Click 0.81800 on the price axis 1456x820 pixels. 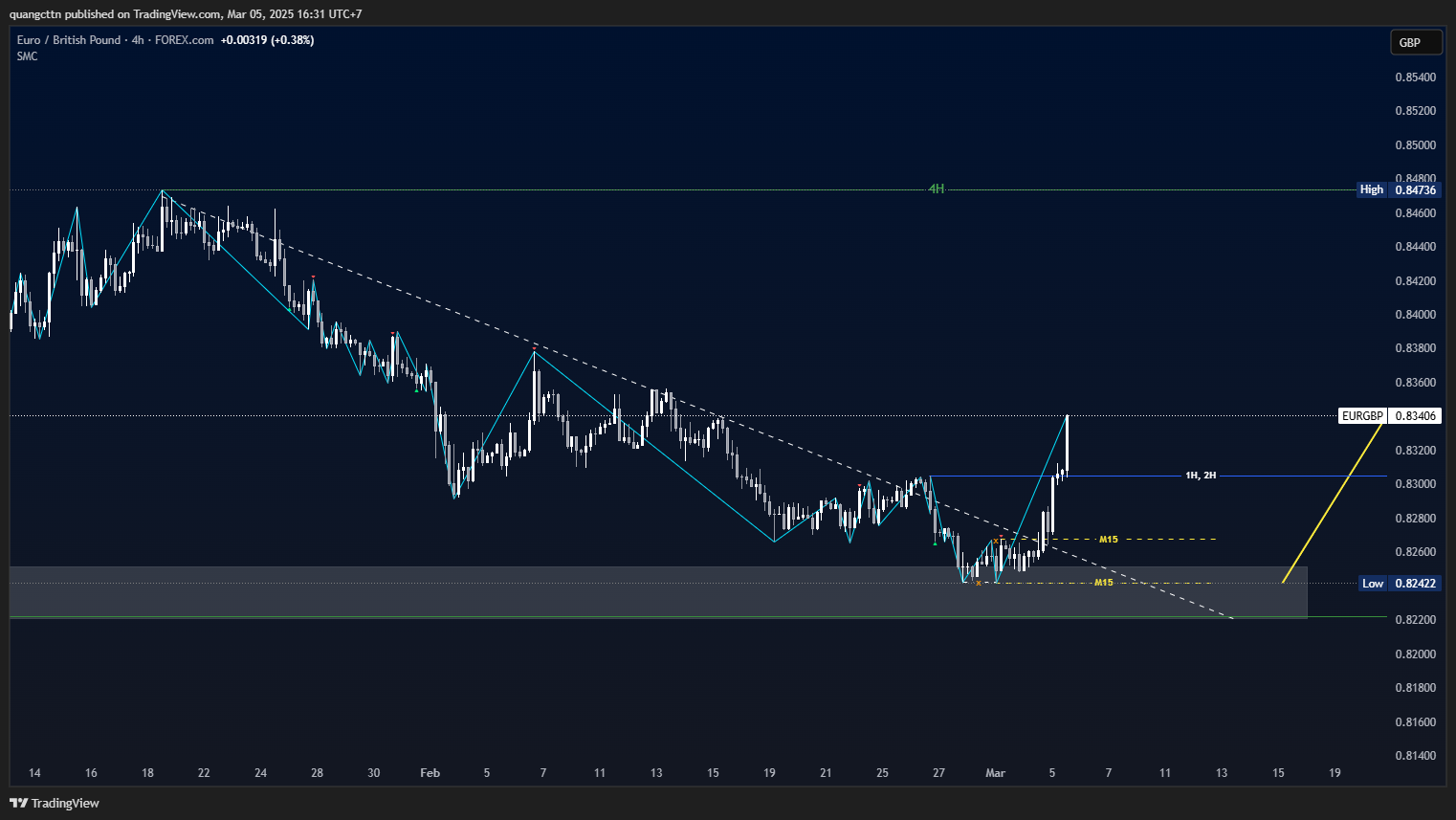click(x=1415, y=688)
